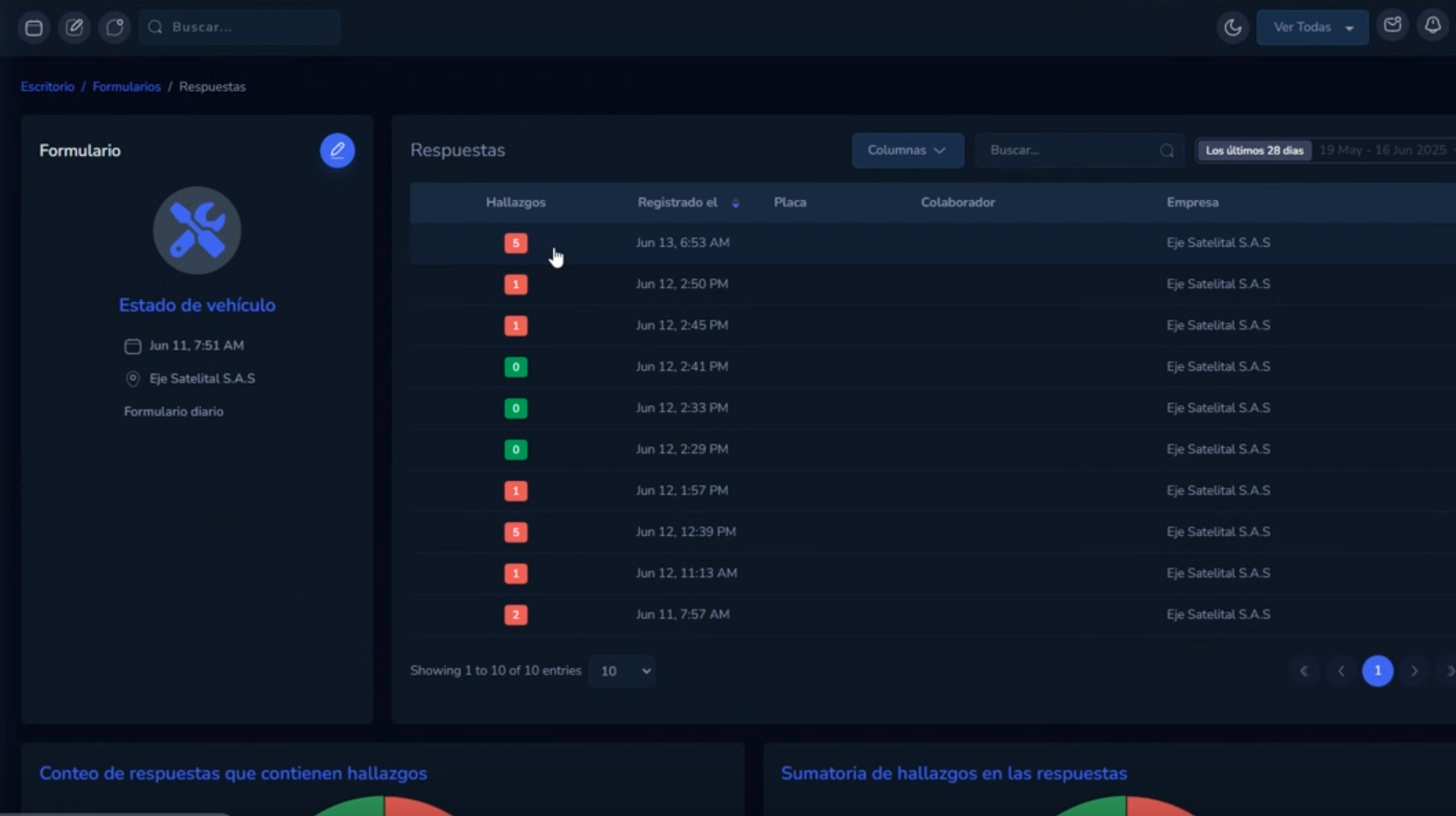Screen dimensions: 1456x816
Task: Open the Estado de vehículo form link
Action: click(x=197, y=306)
